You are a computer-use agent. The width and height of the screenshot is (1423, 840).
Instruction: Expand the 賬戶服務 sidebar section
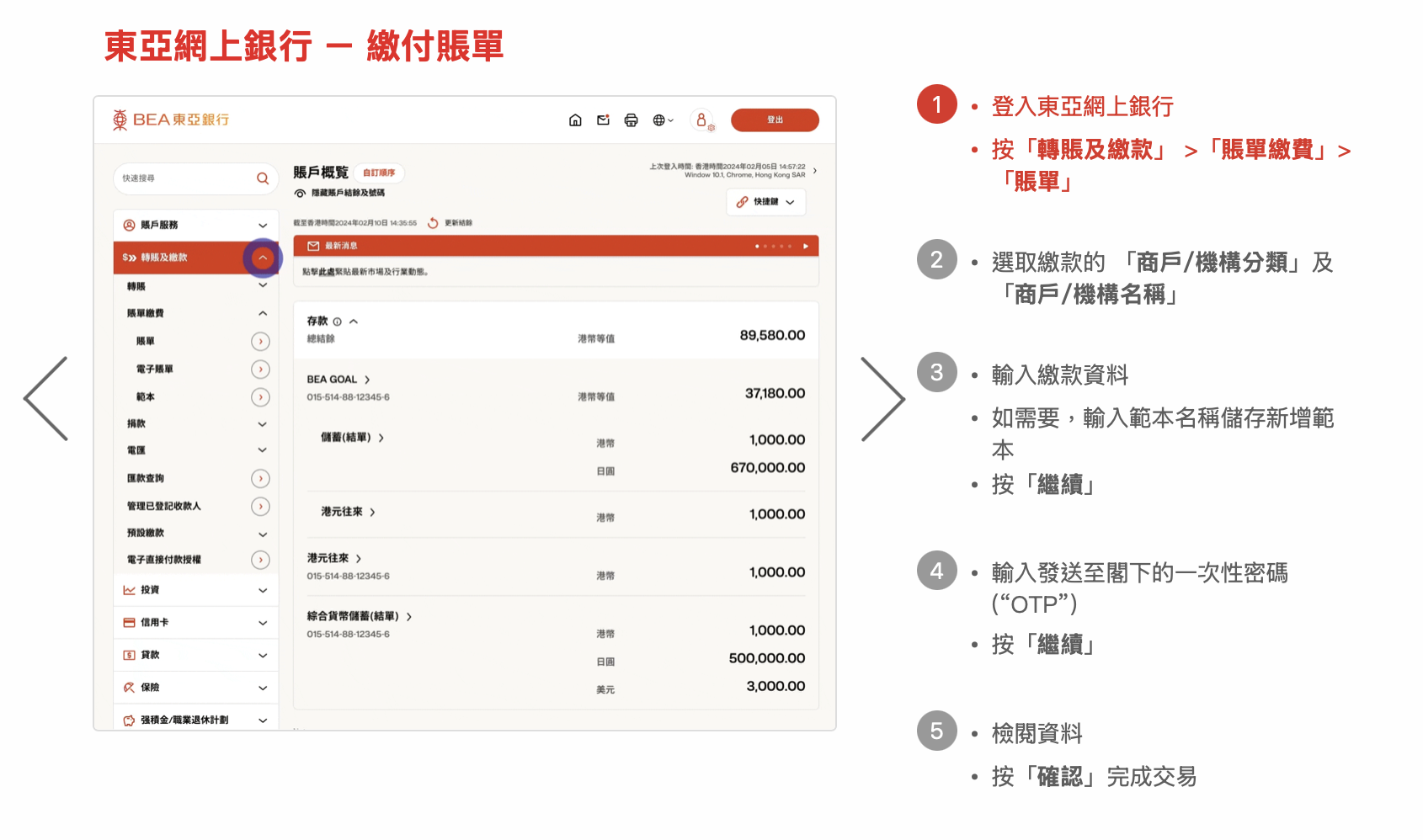tap(263, 226)
